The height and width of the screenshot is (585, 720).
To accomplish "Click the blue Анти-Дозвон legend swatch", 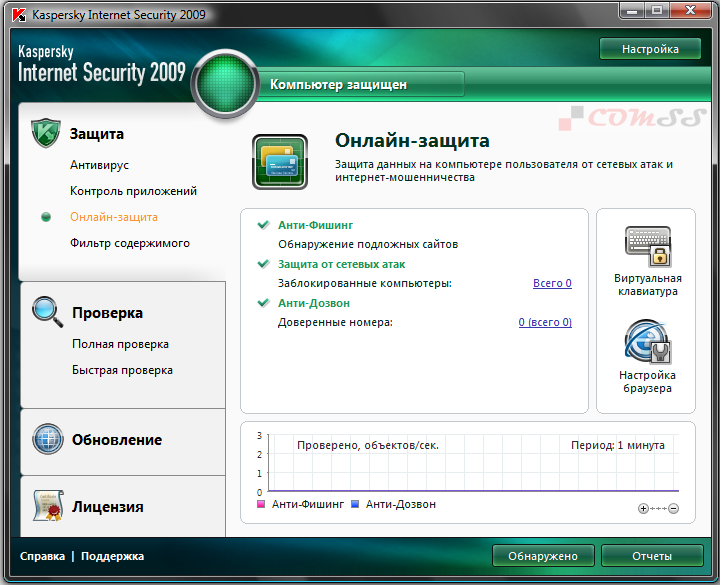I will click(354, 504).
